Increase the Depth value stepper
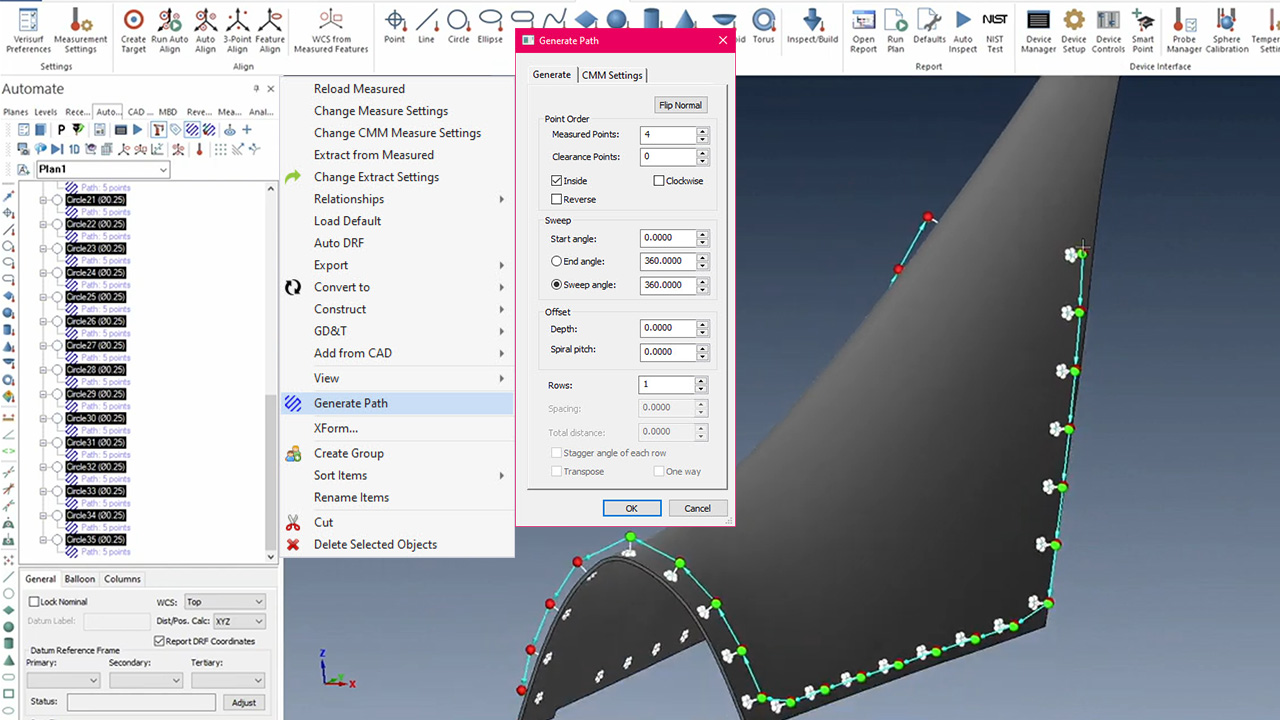 [x=703, y=324]
